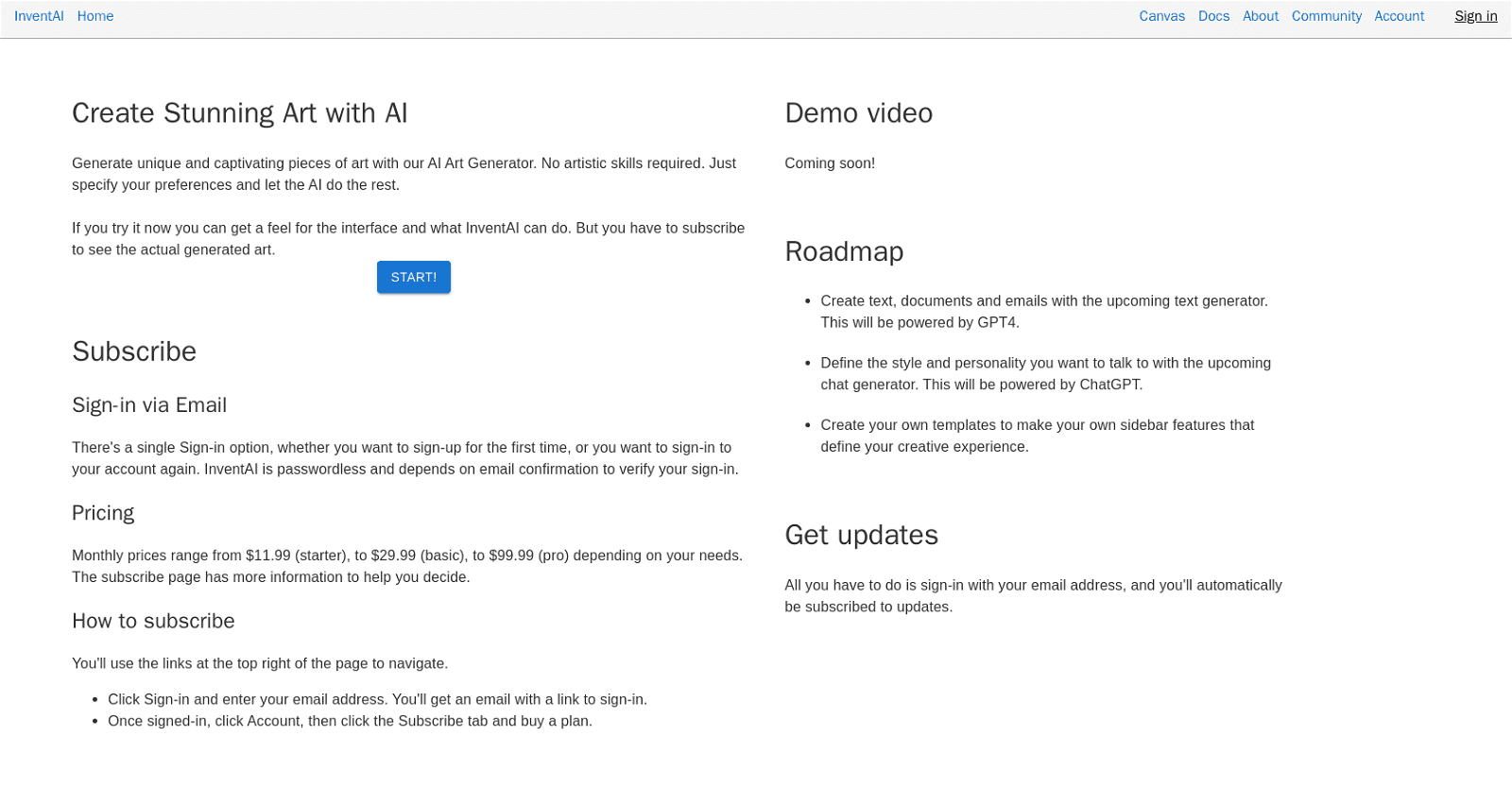Click the 'Create Stunning Art with AI' heading
1512x788 pixels.
[x=239, y=113]
